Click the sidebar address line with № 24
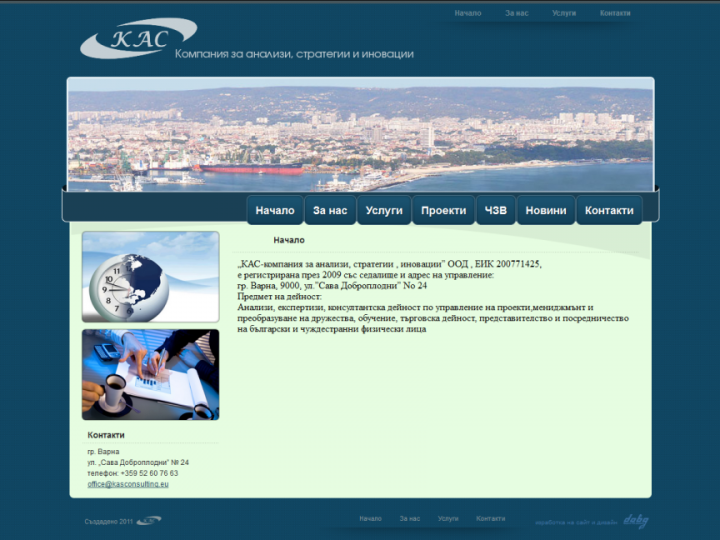 pyautogui.click(x=138, y=462)
